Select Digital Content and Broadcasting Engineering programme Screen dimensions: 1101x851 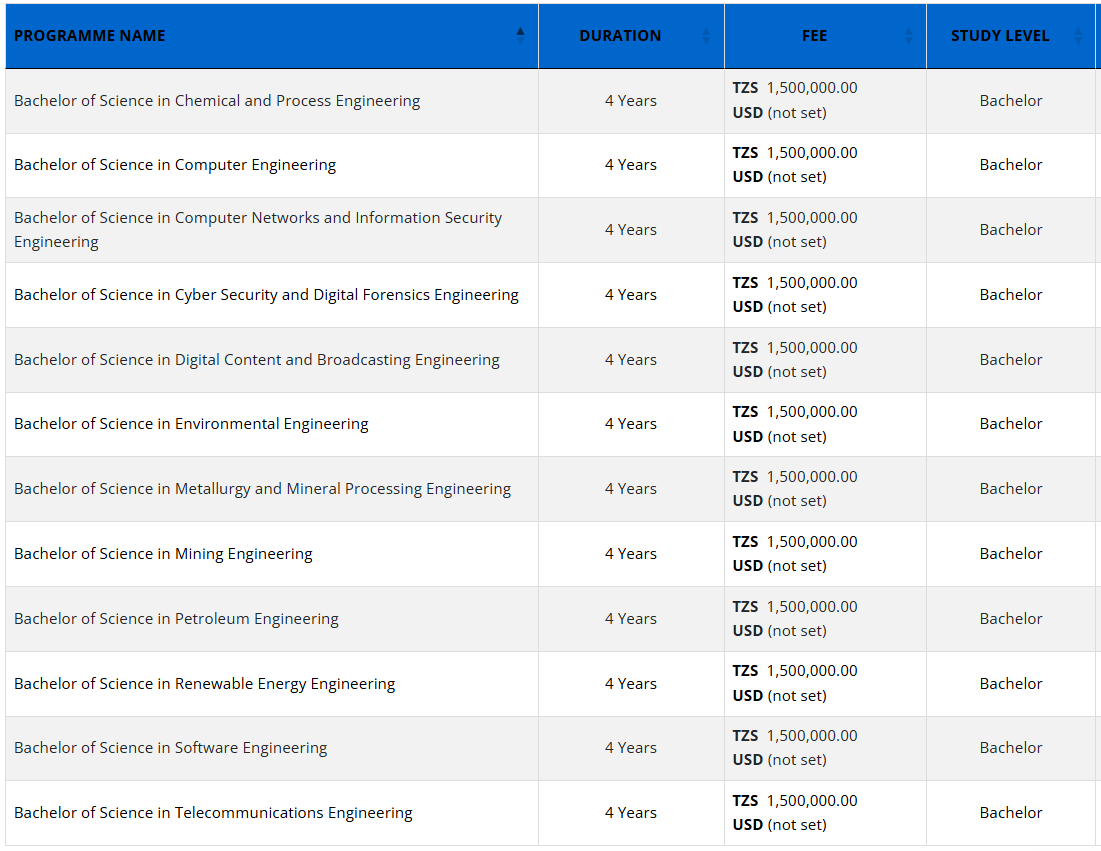click(x=257, y=359)
